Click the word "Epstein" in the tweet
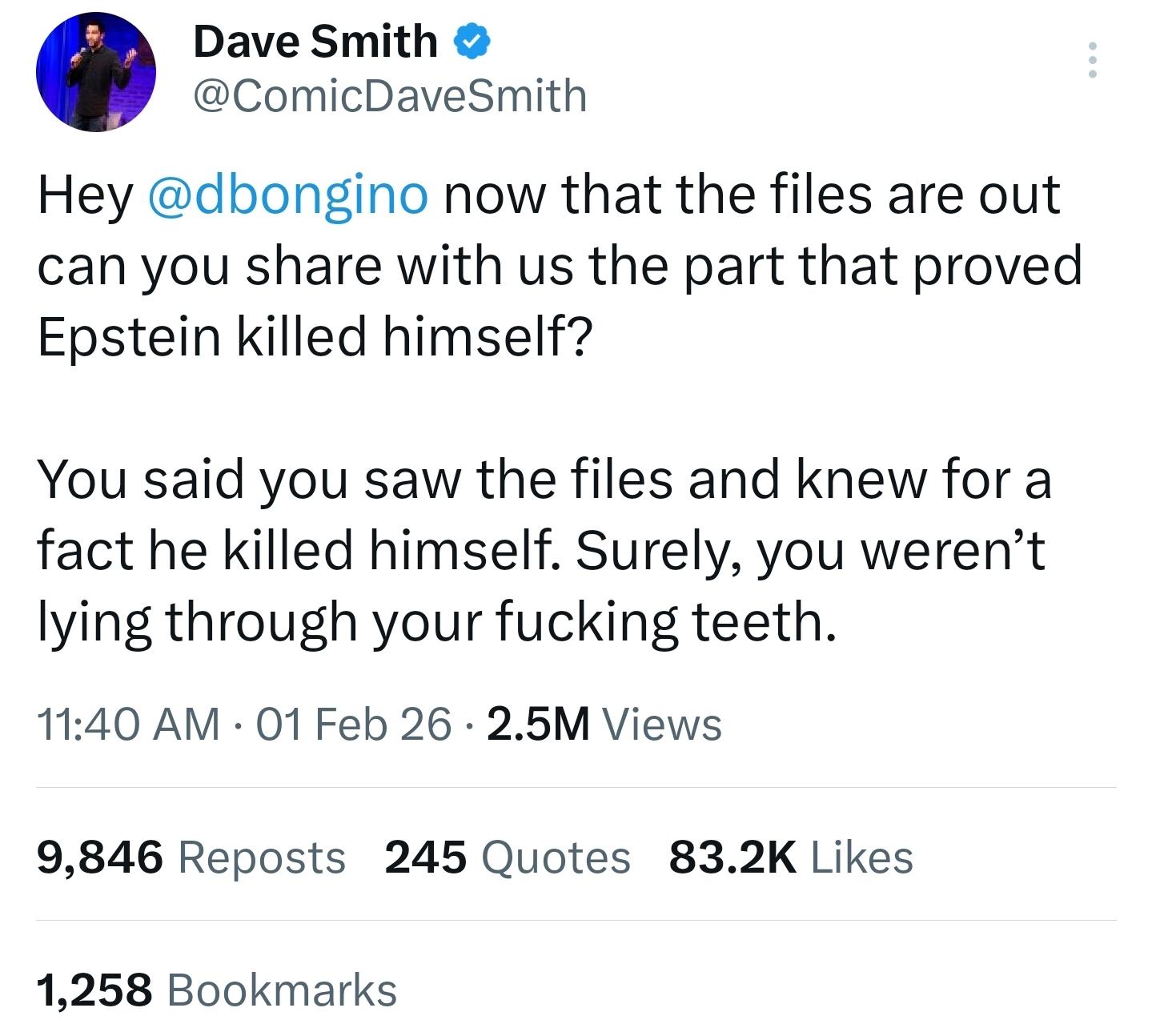1152x1036 pixels. click(x=129, y=336)
